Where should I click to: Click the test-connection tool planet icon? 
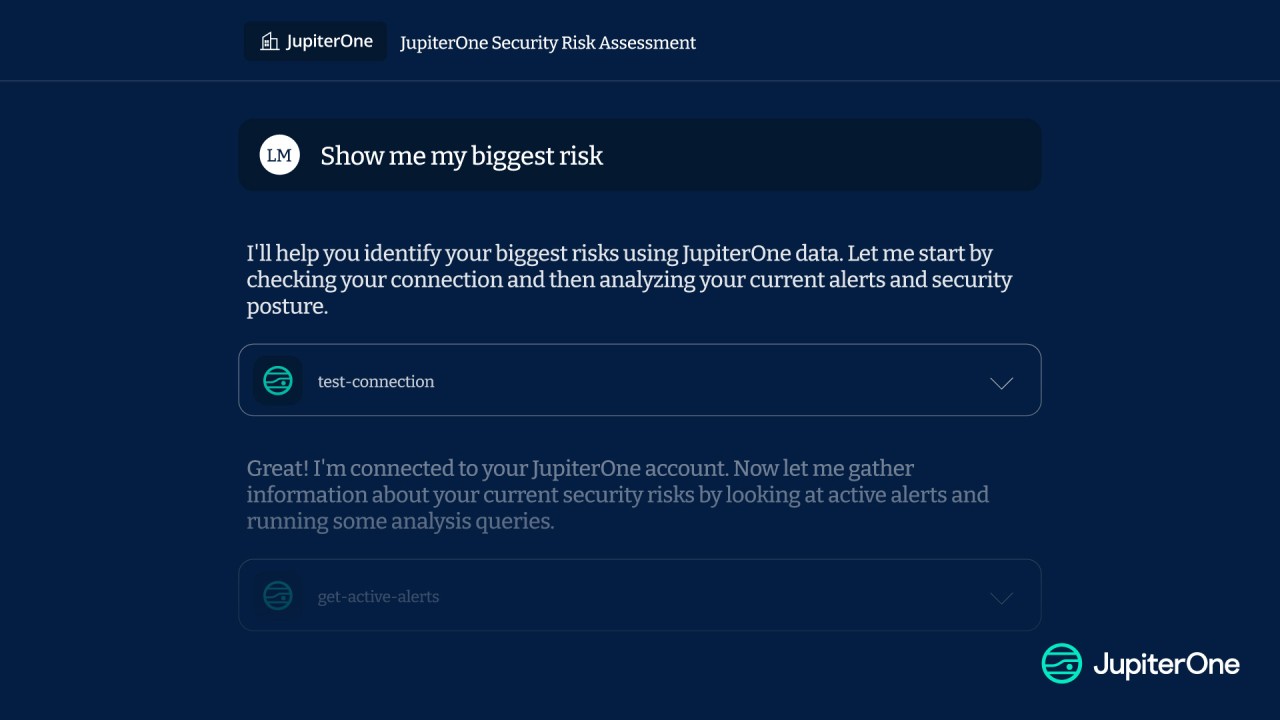(278, 381)
